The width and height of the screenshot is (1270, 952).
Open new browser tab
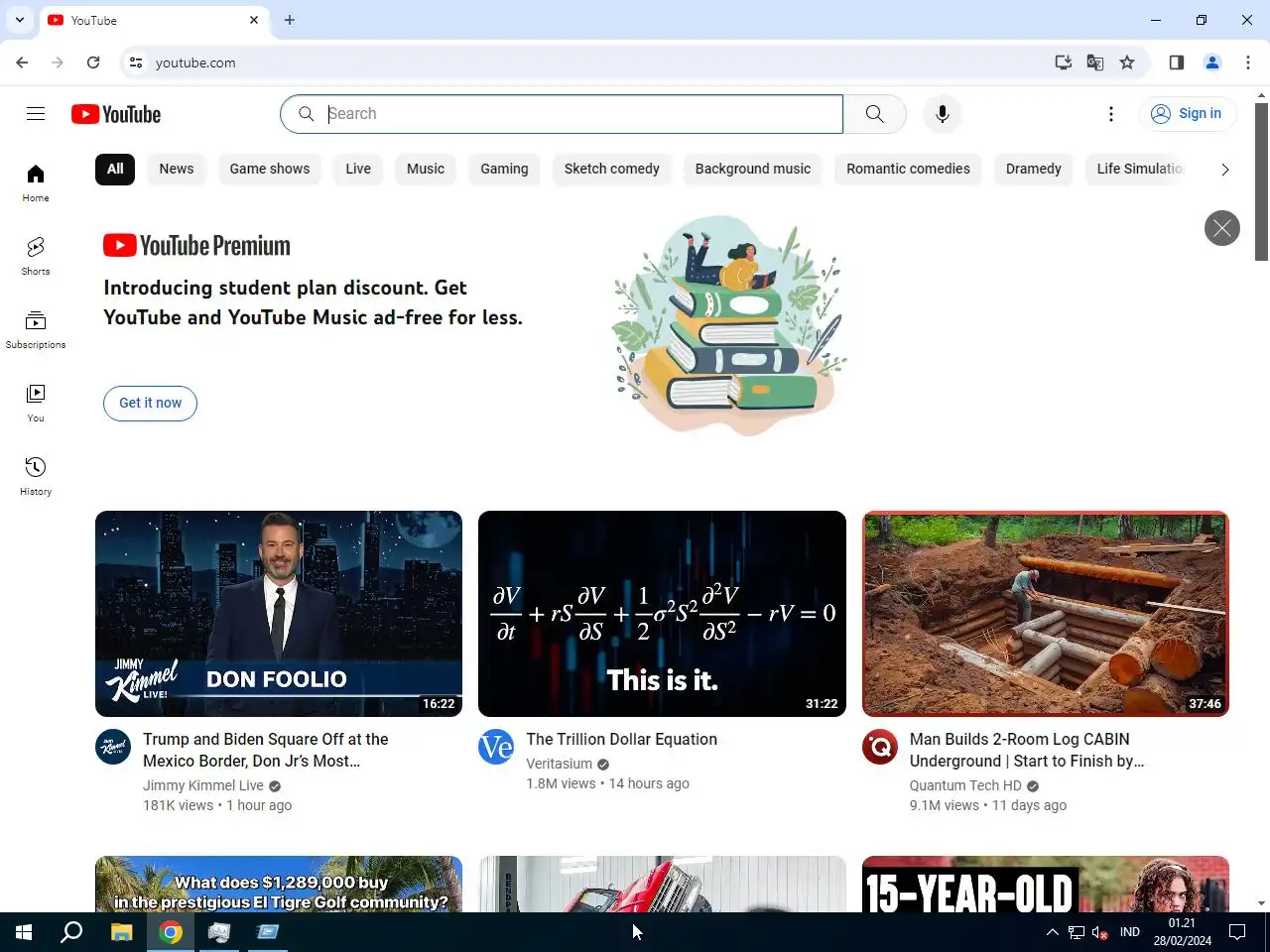[290, 20]
